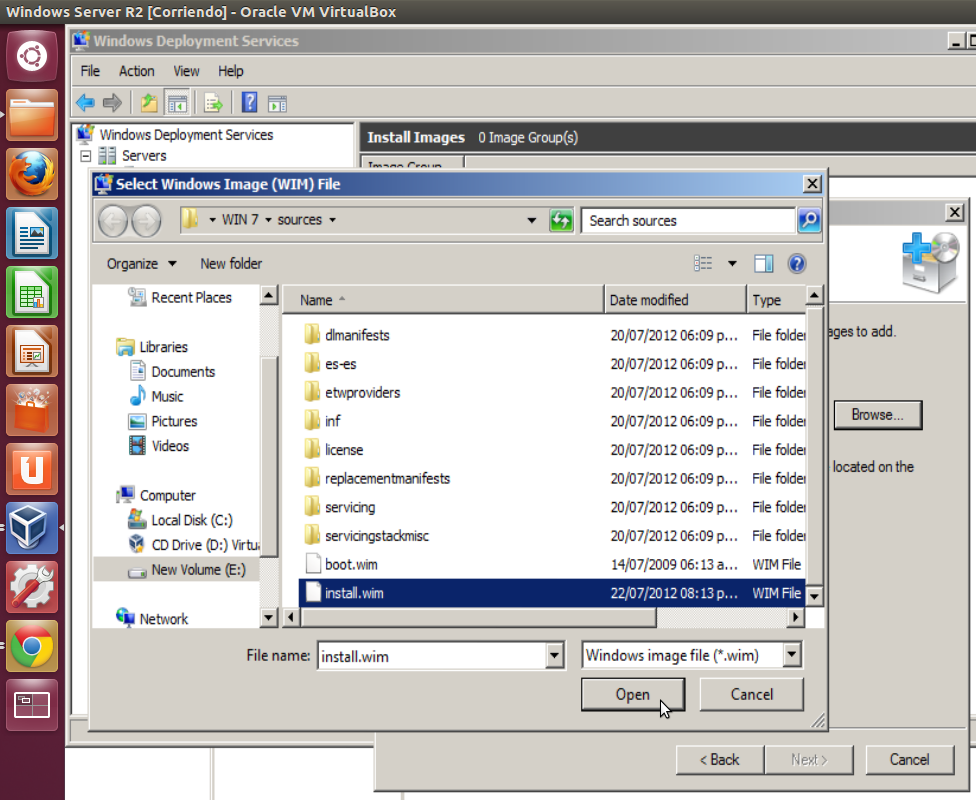Click the Search sources field
This screenshot has width=976, height=800.
pyautogui.click(x=688, y=220)
